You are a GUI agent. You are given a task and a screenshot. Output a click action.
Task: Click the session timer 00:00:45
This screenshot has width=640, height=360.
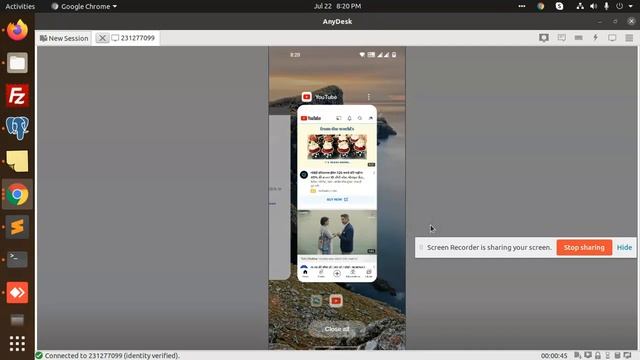[554, 356]
